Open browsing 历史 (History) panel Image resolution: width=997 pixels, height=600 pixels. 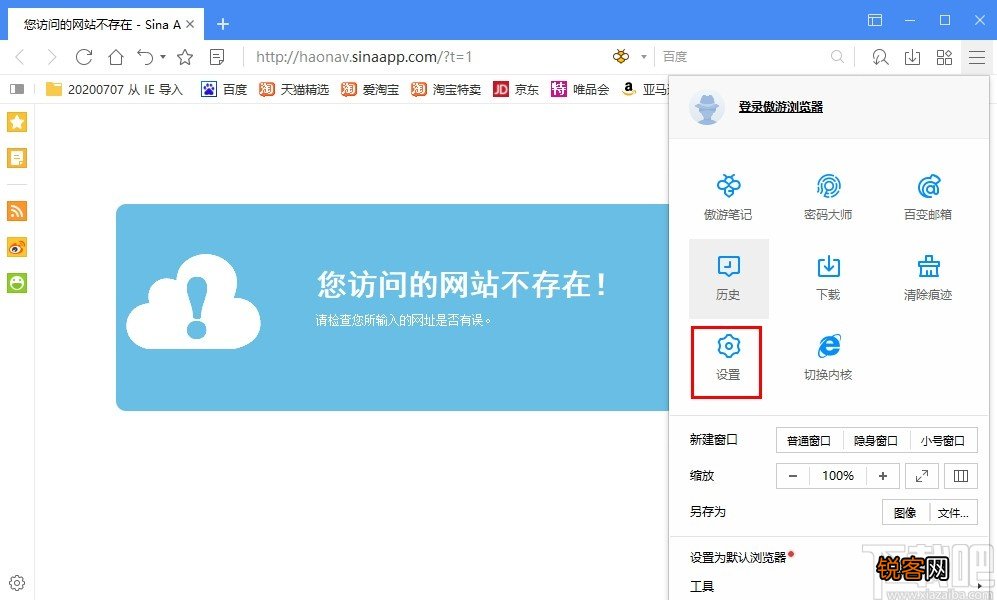click(728, 278)
